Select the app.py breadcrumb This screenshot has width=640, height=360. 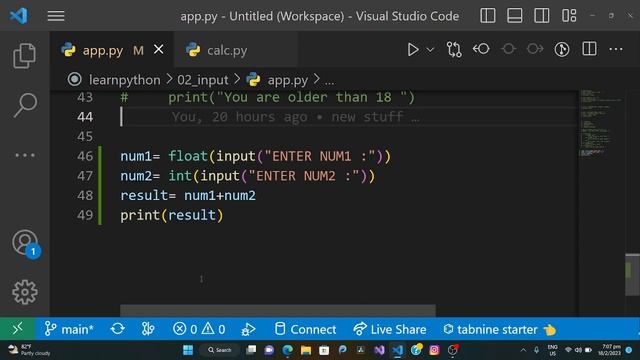tap(287, 80)
